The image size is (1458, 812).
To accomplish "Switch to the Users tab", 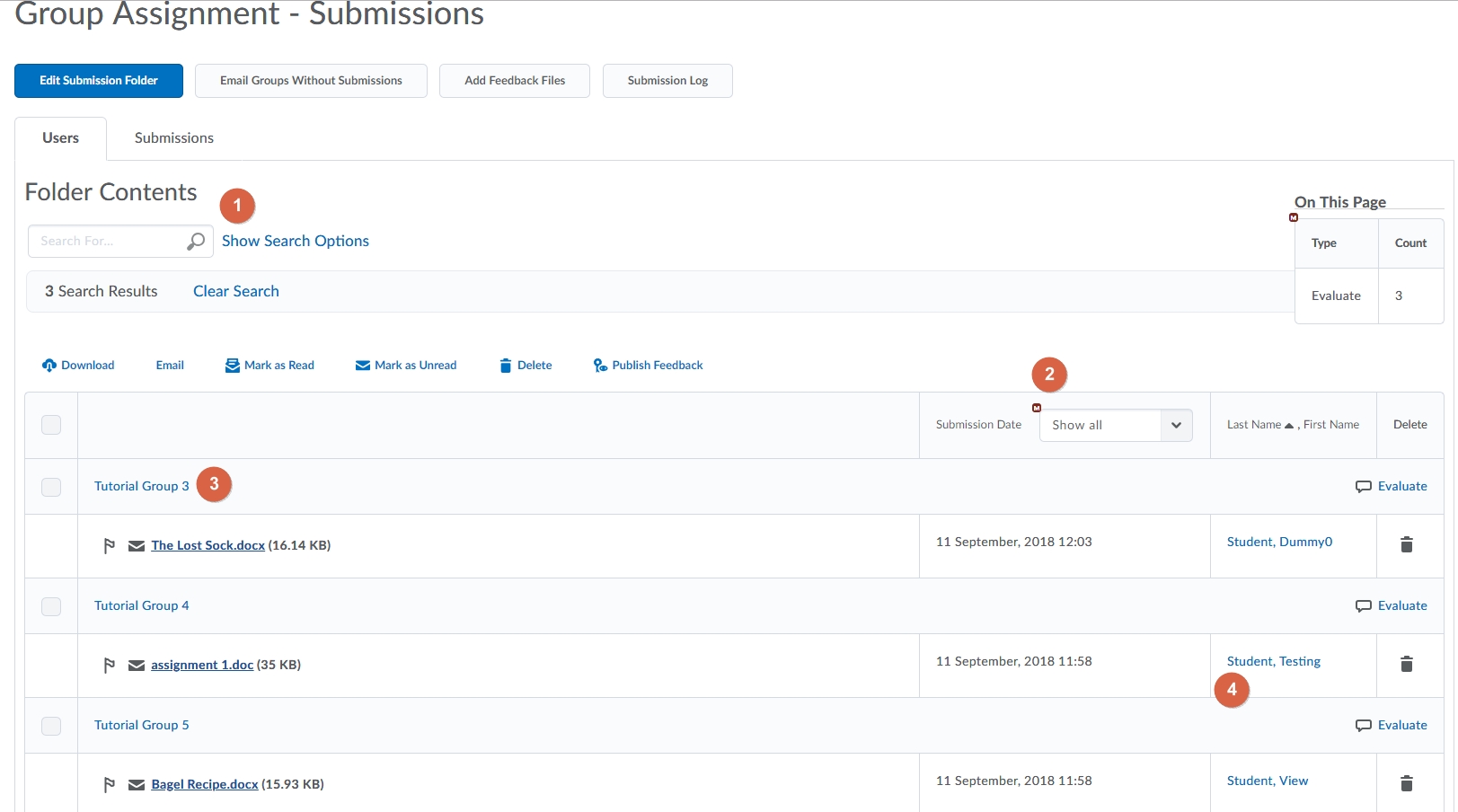I will (x=60, y=138).
